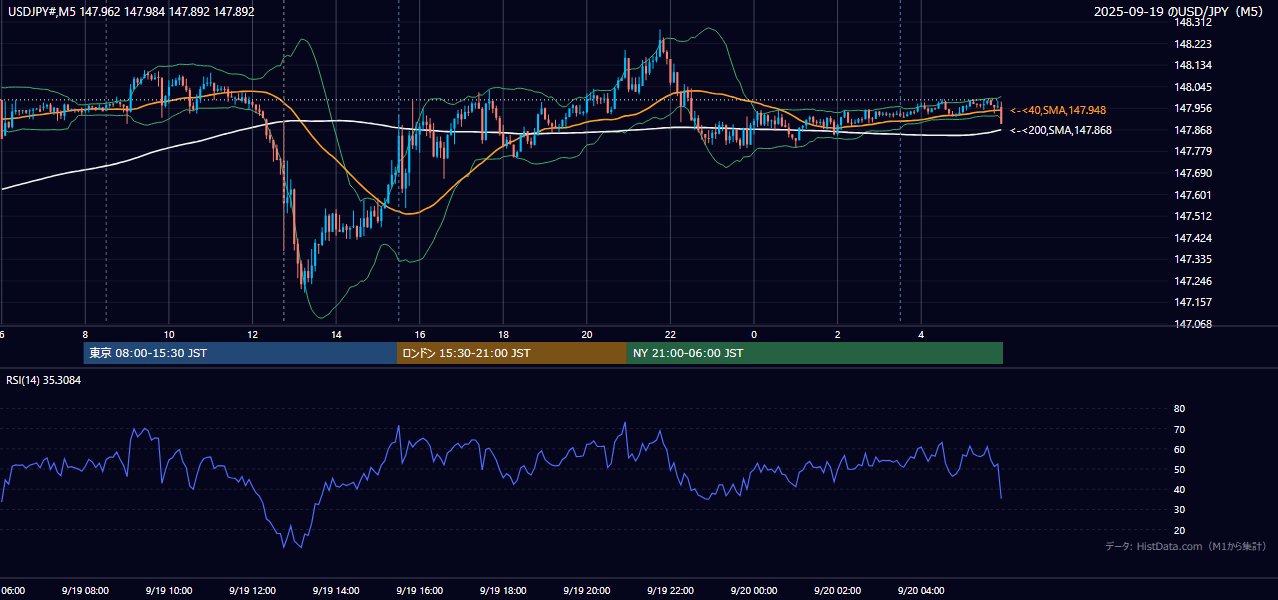Click hour label 22 under price chart
Screen dimensions: 1278x600
click(671, 334)
